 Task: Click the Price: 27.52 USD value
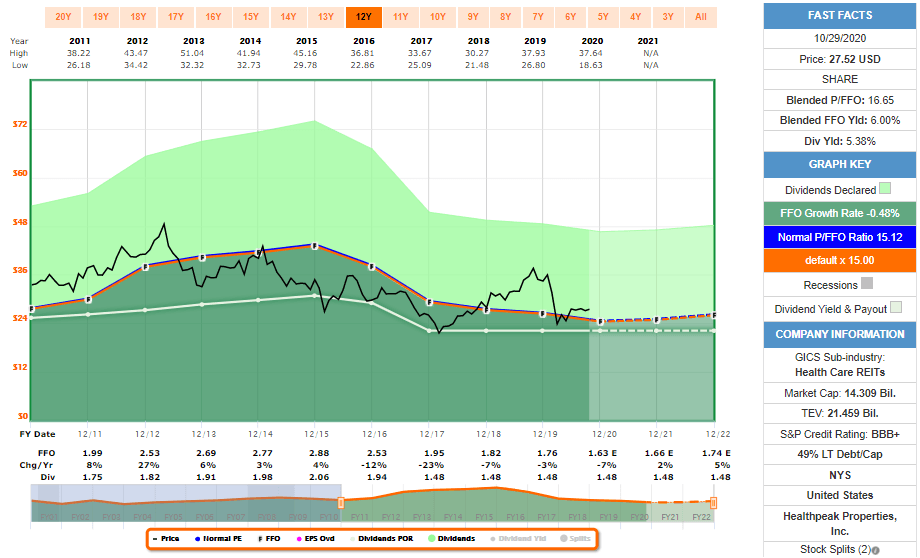(x=840, y=59)
